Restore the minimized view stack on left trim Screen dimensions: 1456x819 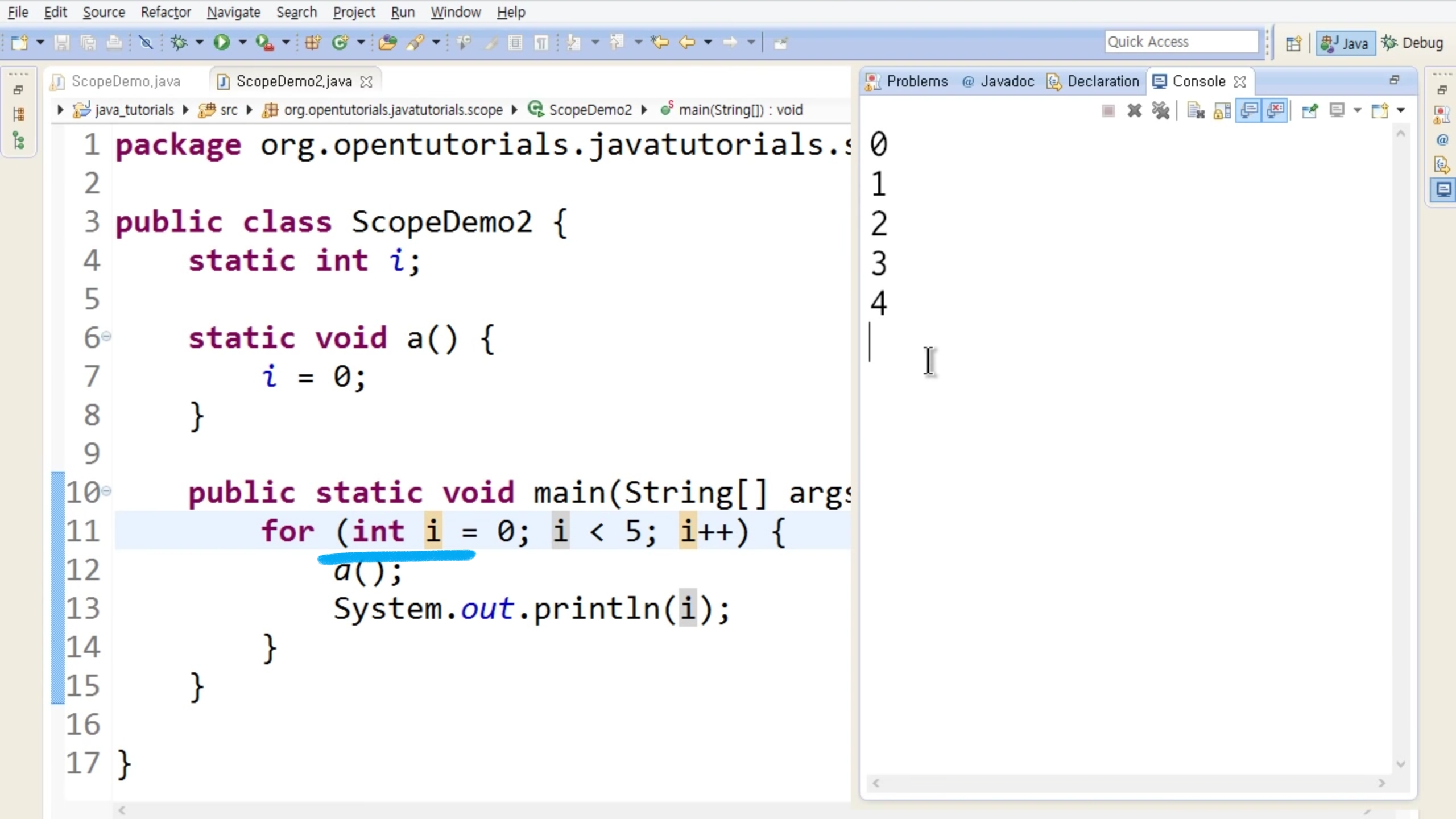point(18,90)
